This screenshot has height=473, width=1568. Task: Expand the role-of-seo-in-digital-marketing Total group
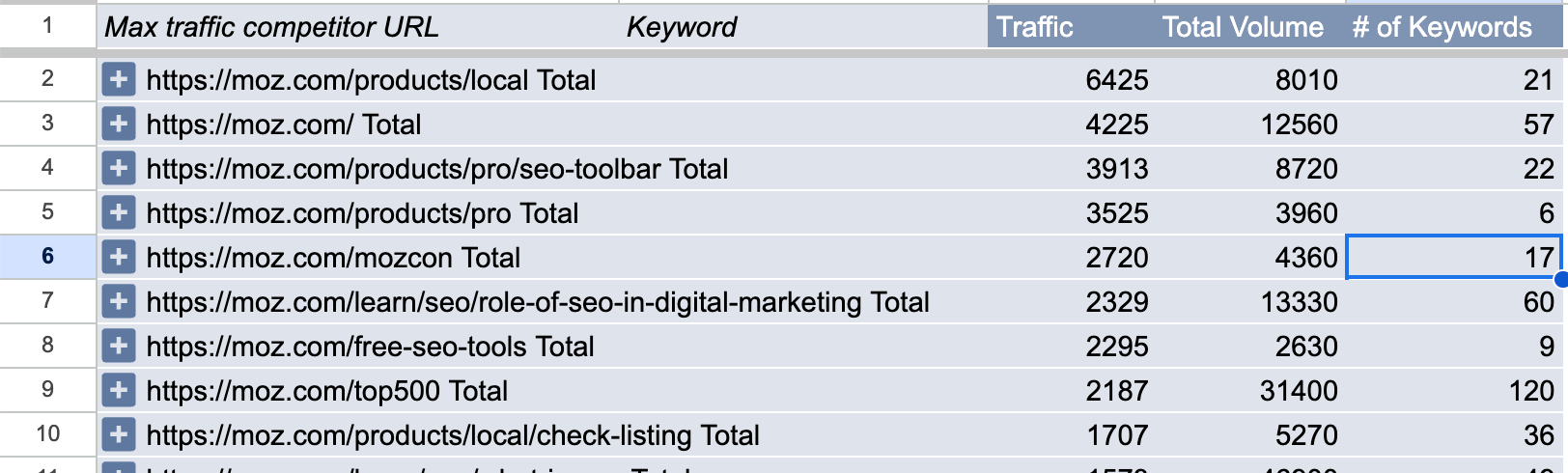(119, 301)
